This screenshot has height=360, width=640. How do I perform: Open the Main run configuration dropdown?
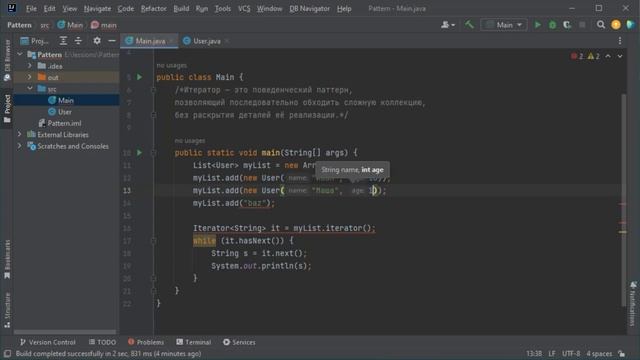click(x=504, y=25)
